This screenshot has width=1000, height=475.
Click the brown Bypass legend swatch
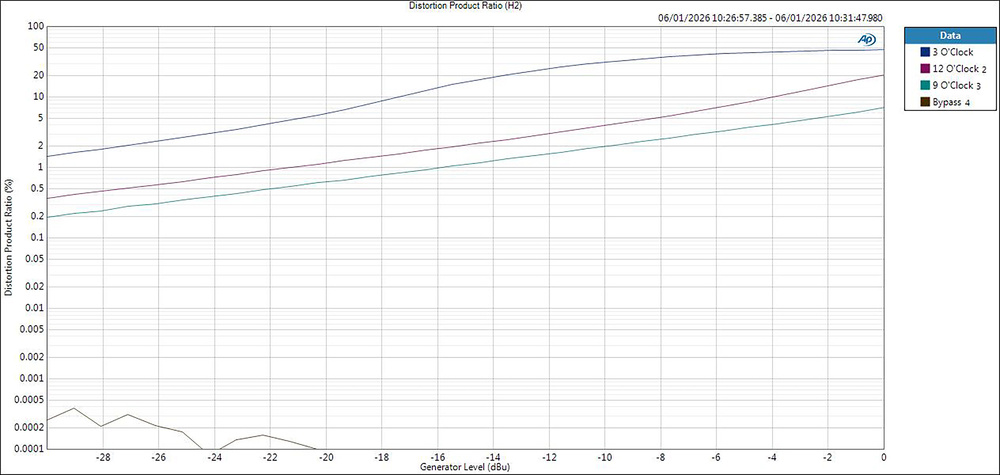point(924,102)
